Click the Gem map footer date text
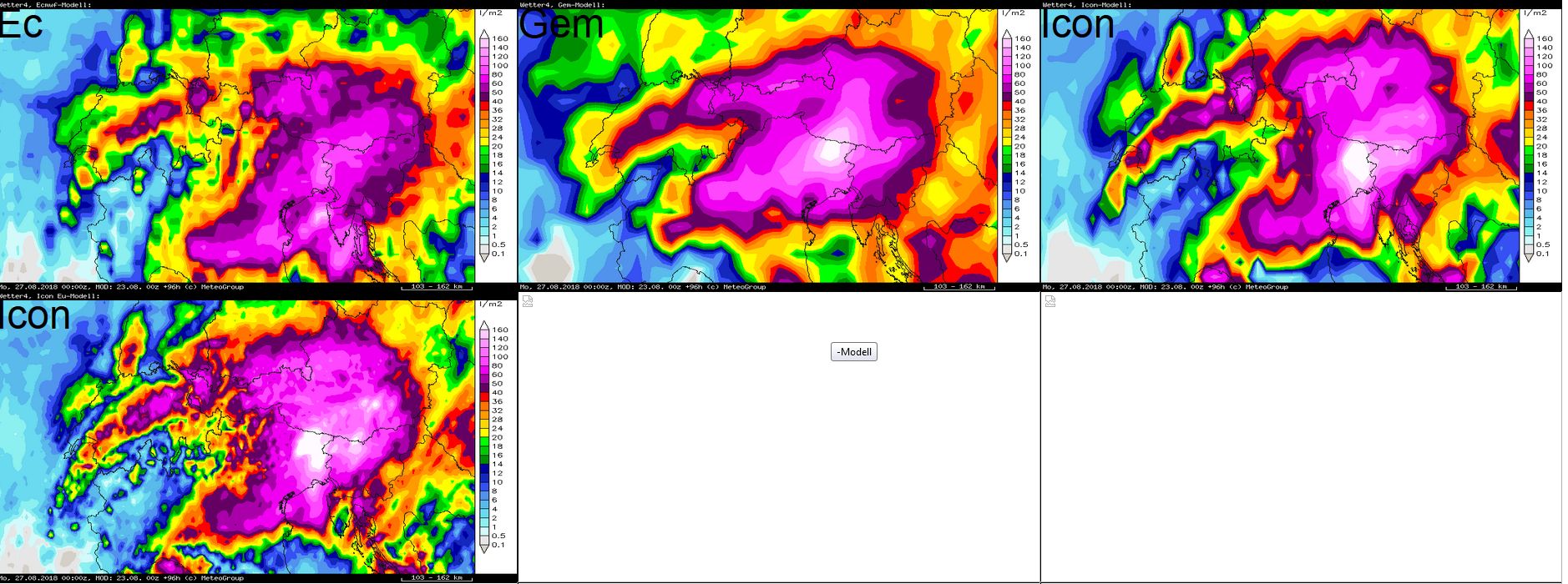 643,286
